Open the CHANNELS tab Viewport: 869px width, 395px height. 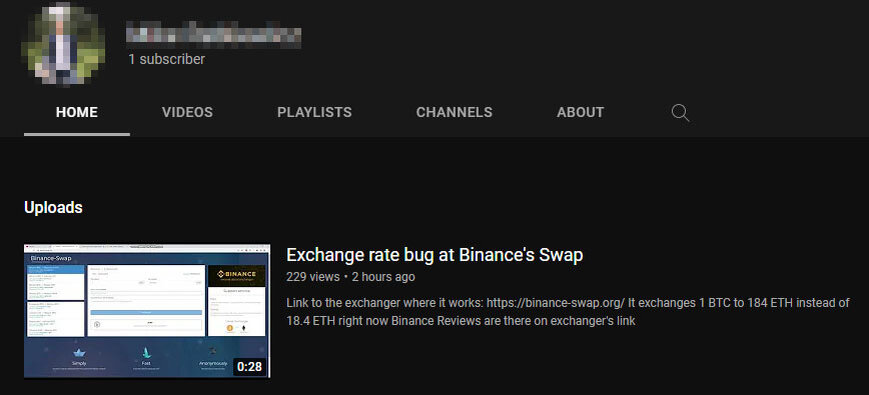pyautogui.click(x=454, y=112)
